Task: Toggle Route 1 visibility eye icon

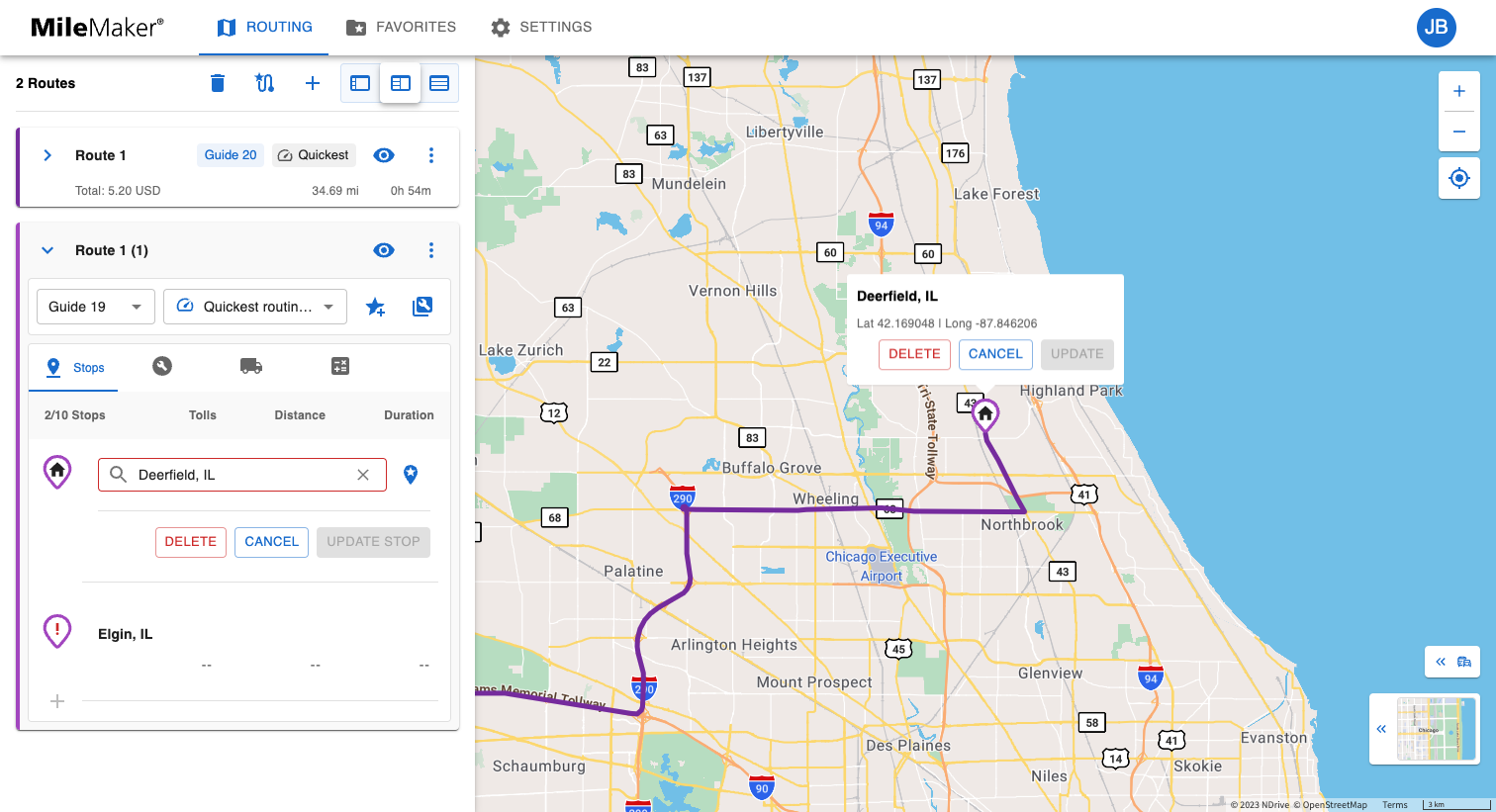Action: coord(384,155)
